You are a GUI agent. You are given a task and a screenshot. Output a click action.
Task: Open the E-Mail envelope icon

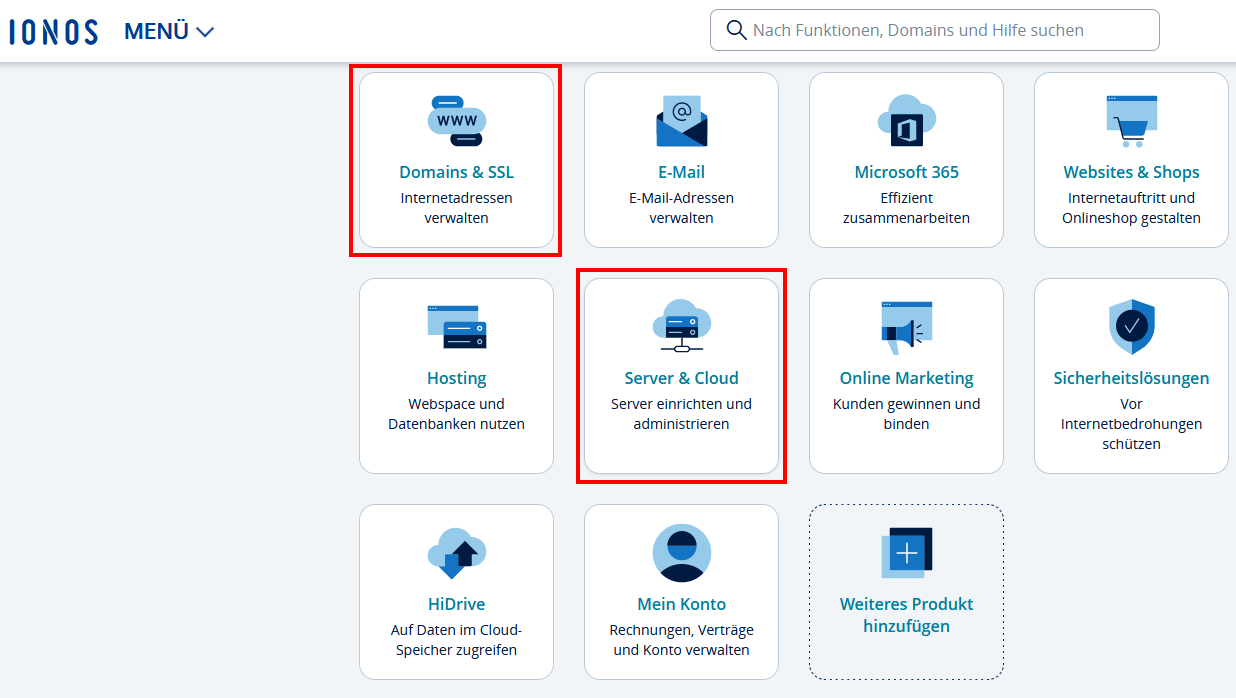681,121
